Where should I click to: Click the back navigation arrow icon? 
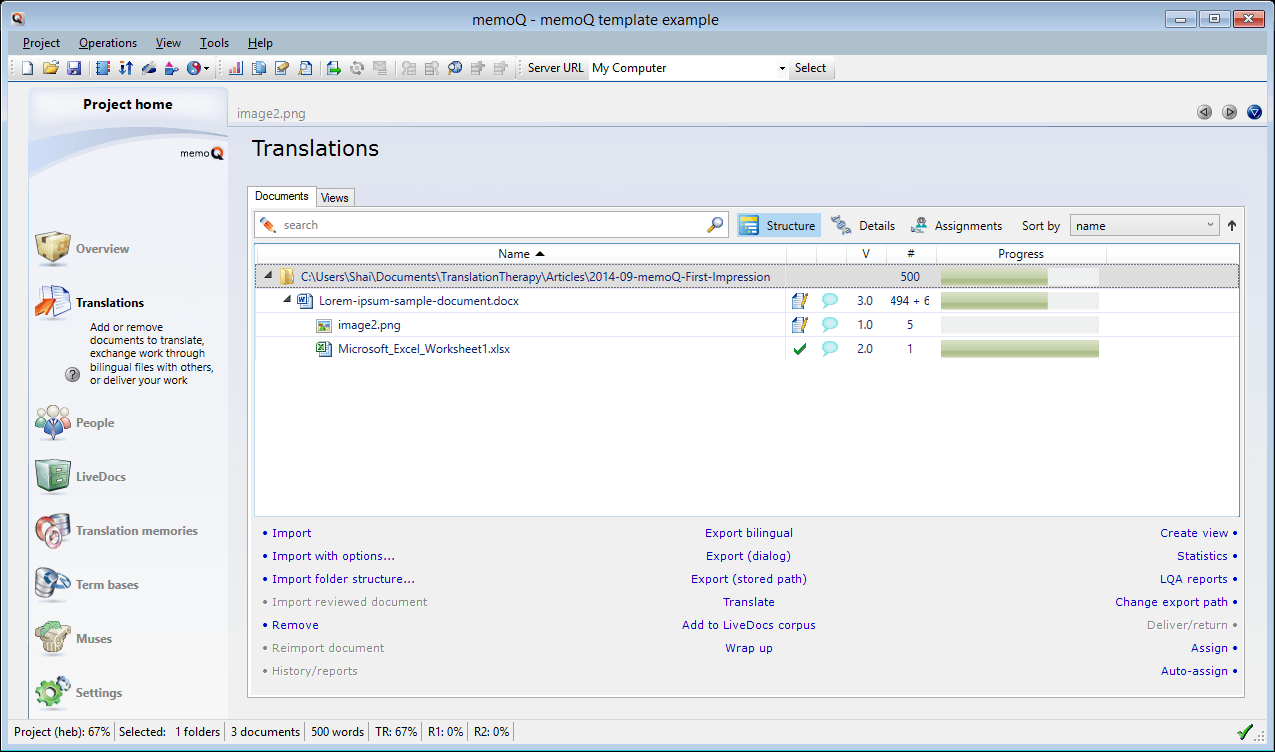(x=1205, y=113)
